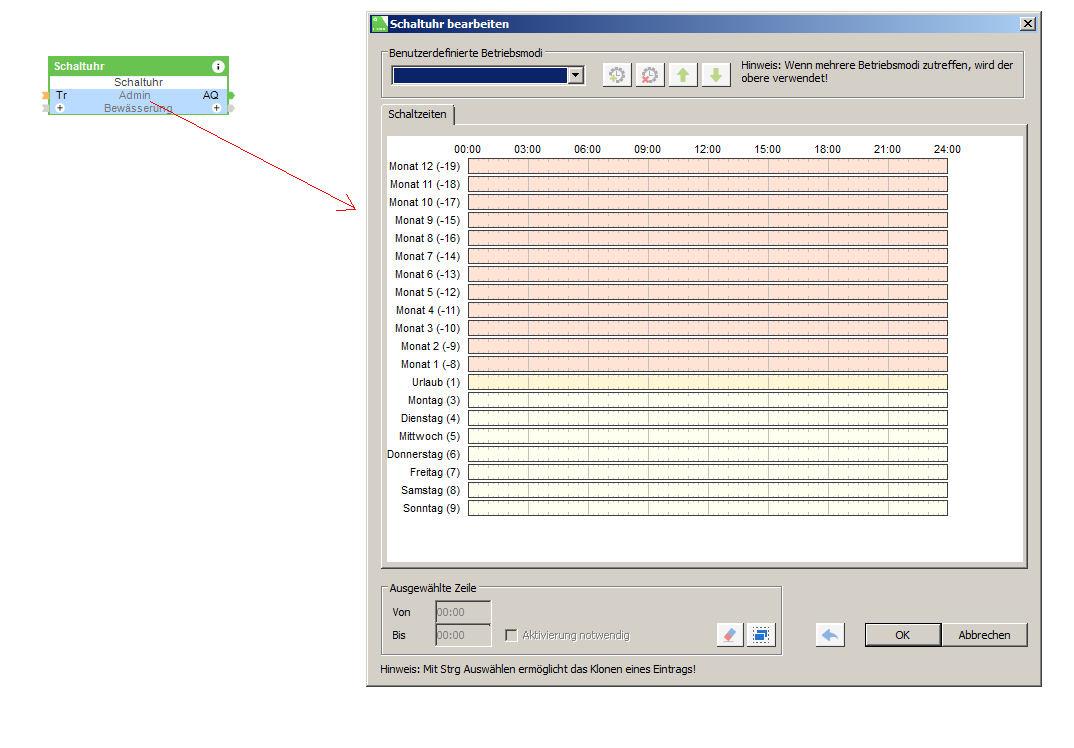Open the Benutzerdefinierte Betriebsmodi dropdown
1074x748 pixels.
point(575,75)
